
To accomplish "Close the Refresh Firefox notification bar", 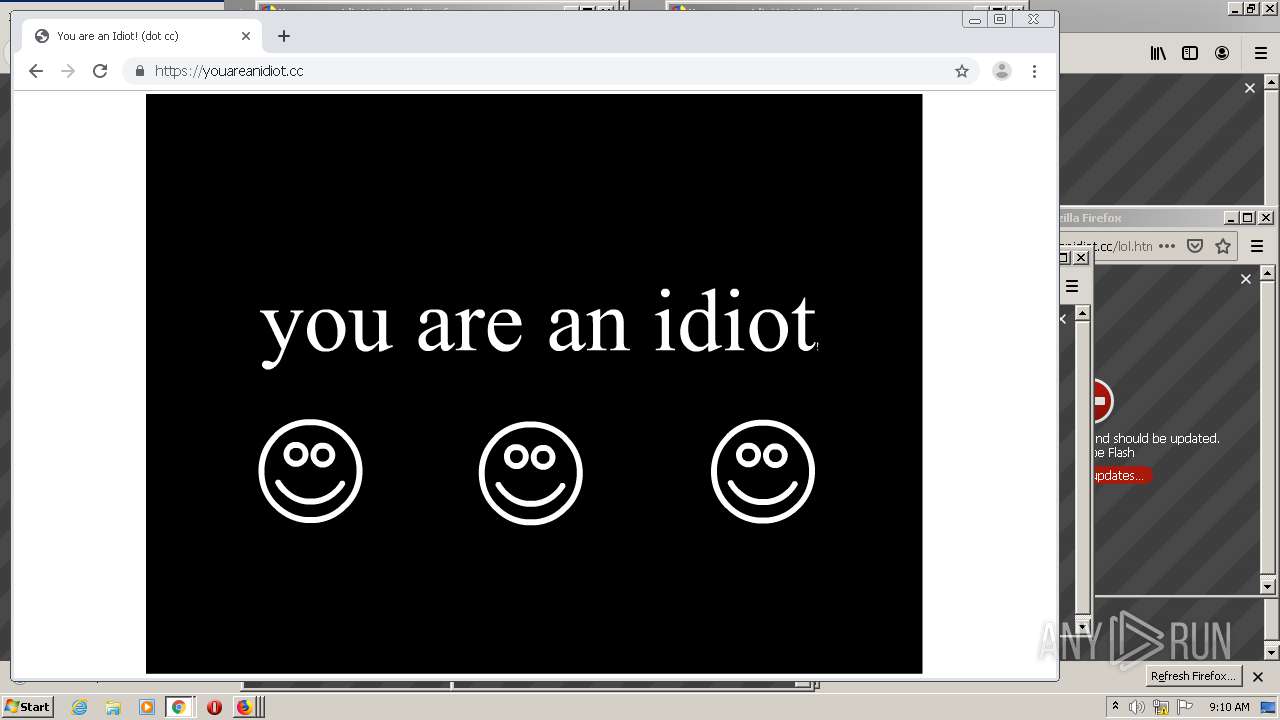I will click(1258, 677).
